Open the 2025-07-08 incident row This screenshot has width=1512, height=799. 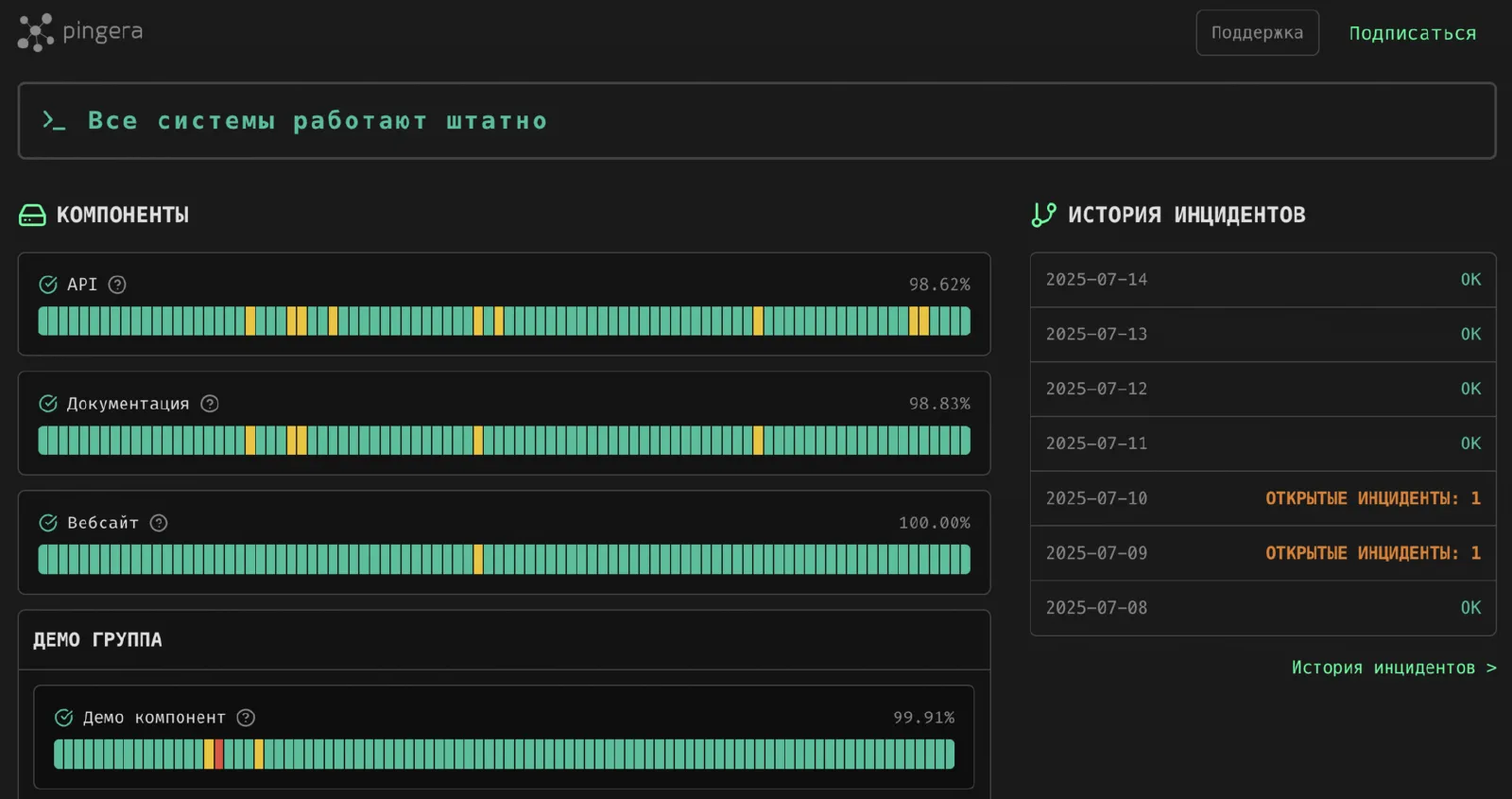1263,608
